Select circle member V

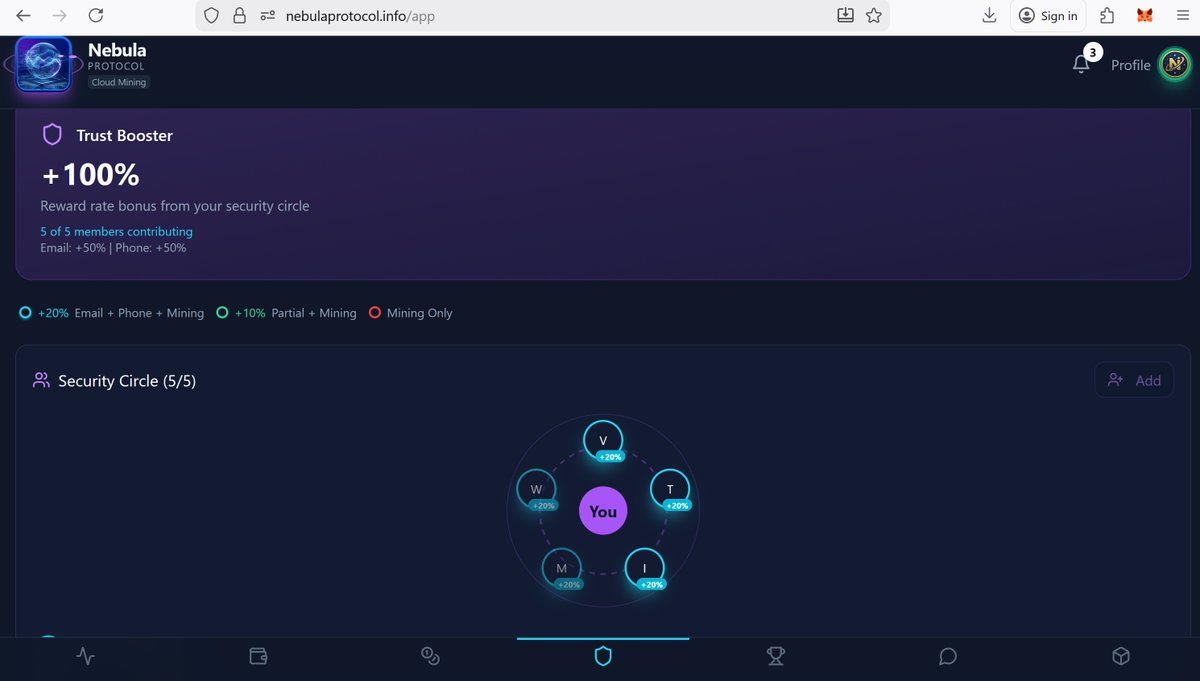point(603,440)
